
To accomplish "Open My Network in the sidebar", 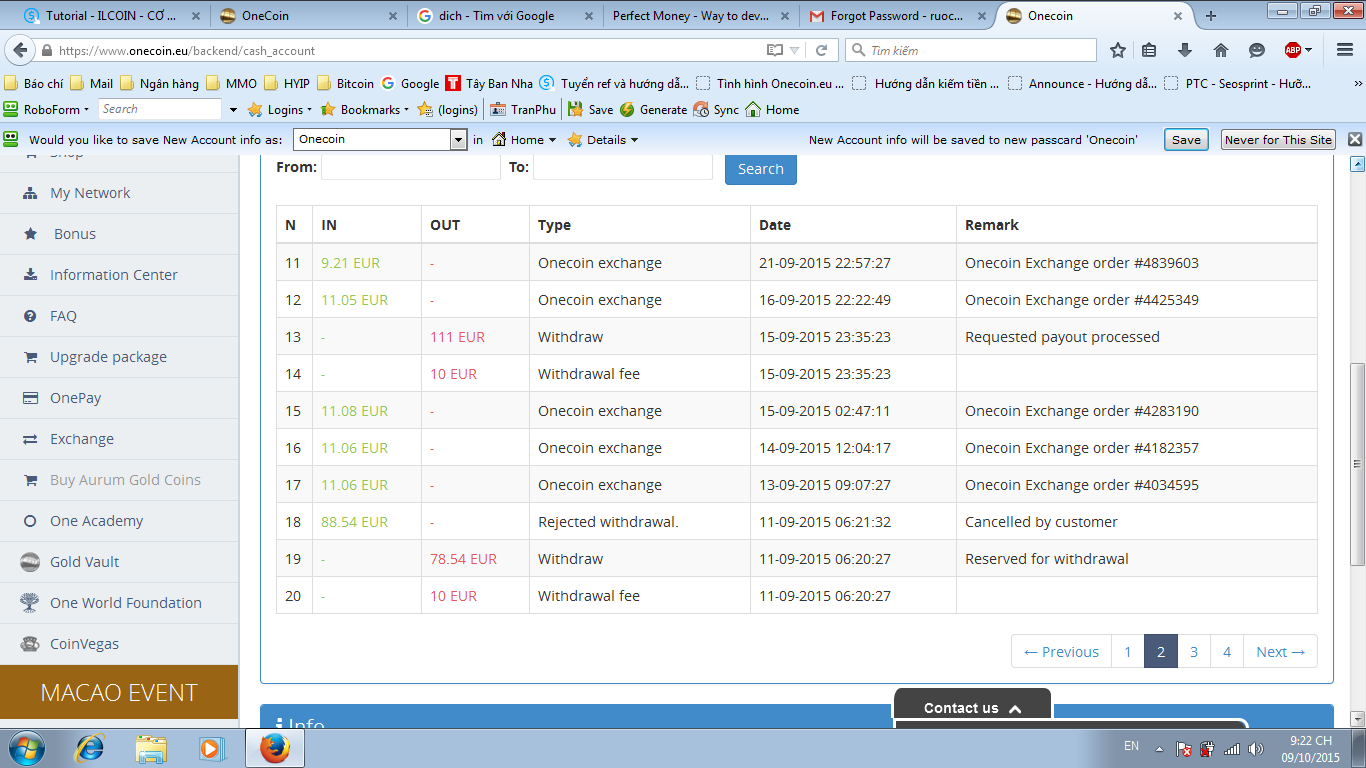I will (x=90, y=193).
